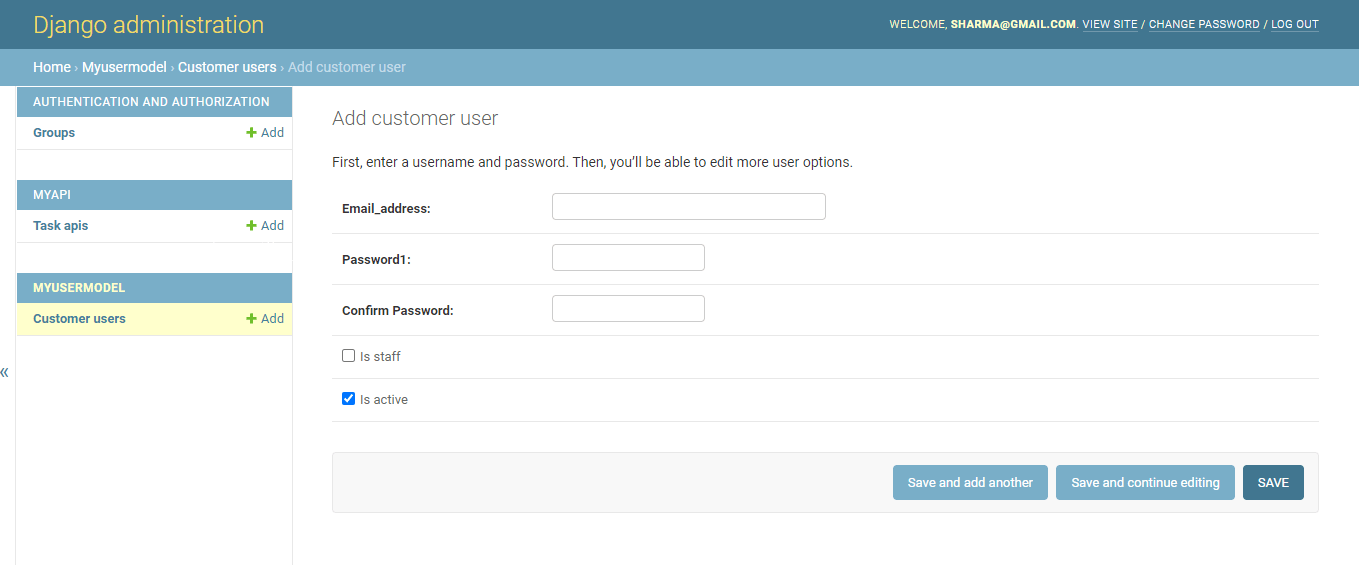Click the SAVE button

1273,483
